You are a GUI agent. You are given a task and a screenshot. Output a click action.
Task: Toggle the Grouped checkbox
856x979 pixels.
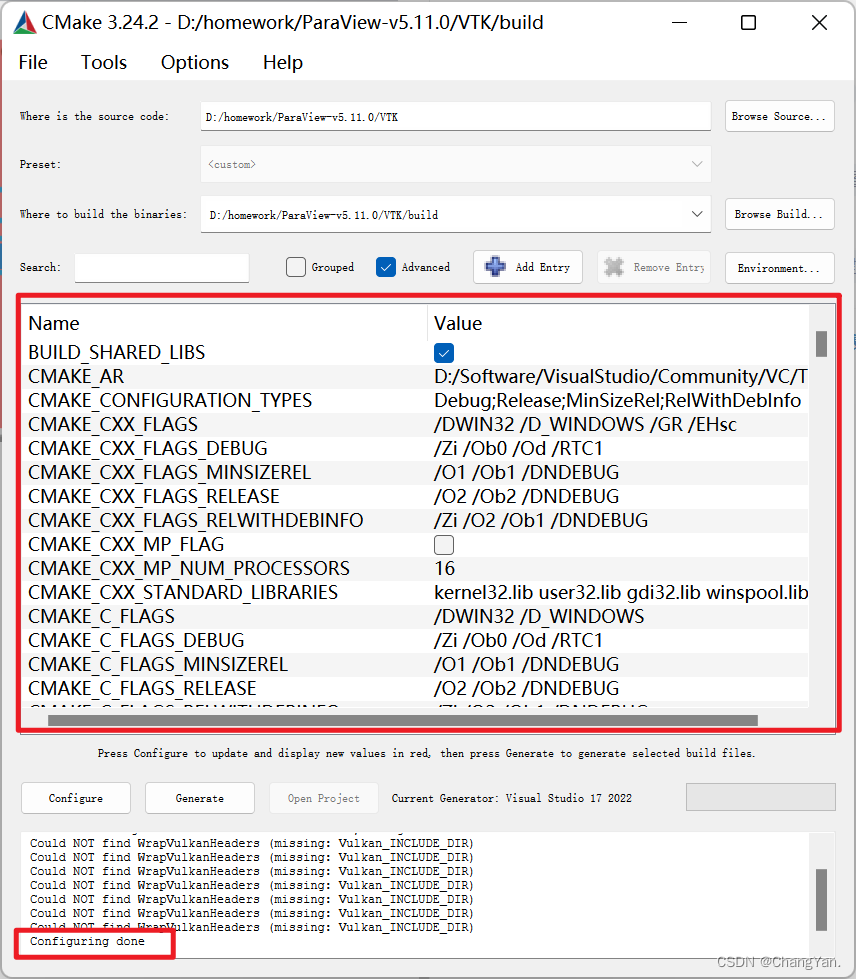(x=296, y=267)
